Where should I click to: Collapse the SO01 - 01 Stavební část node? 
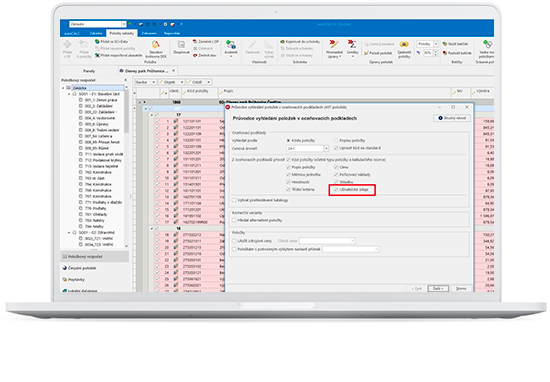69,94
